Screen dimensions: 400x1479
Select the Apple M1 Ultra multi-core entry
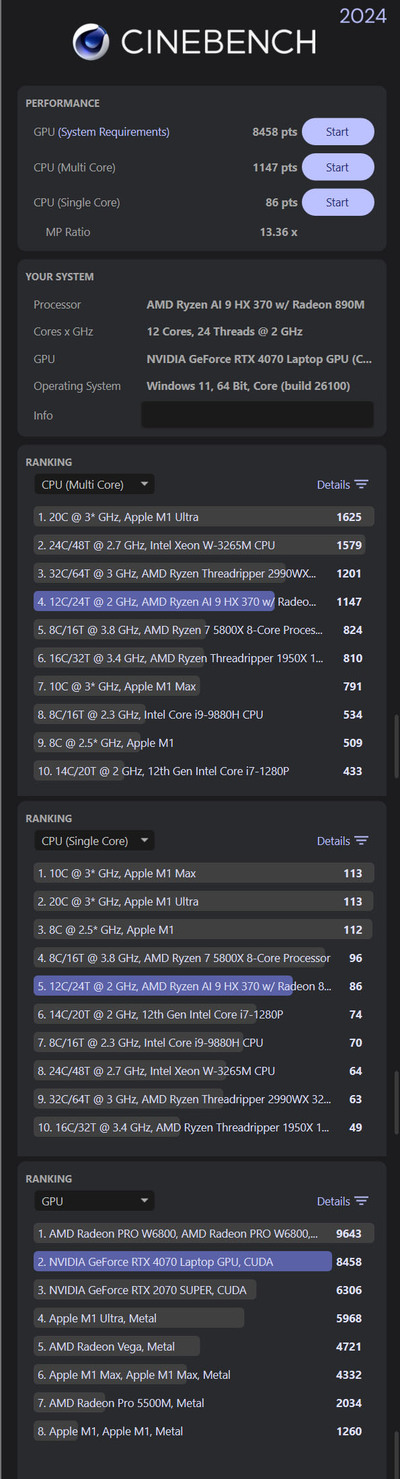(x=204, y=517)
